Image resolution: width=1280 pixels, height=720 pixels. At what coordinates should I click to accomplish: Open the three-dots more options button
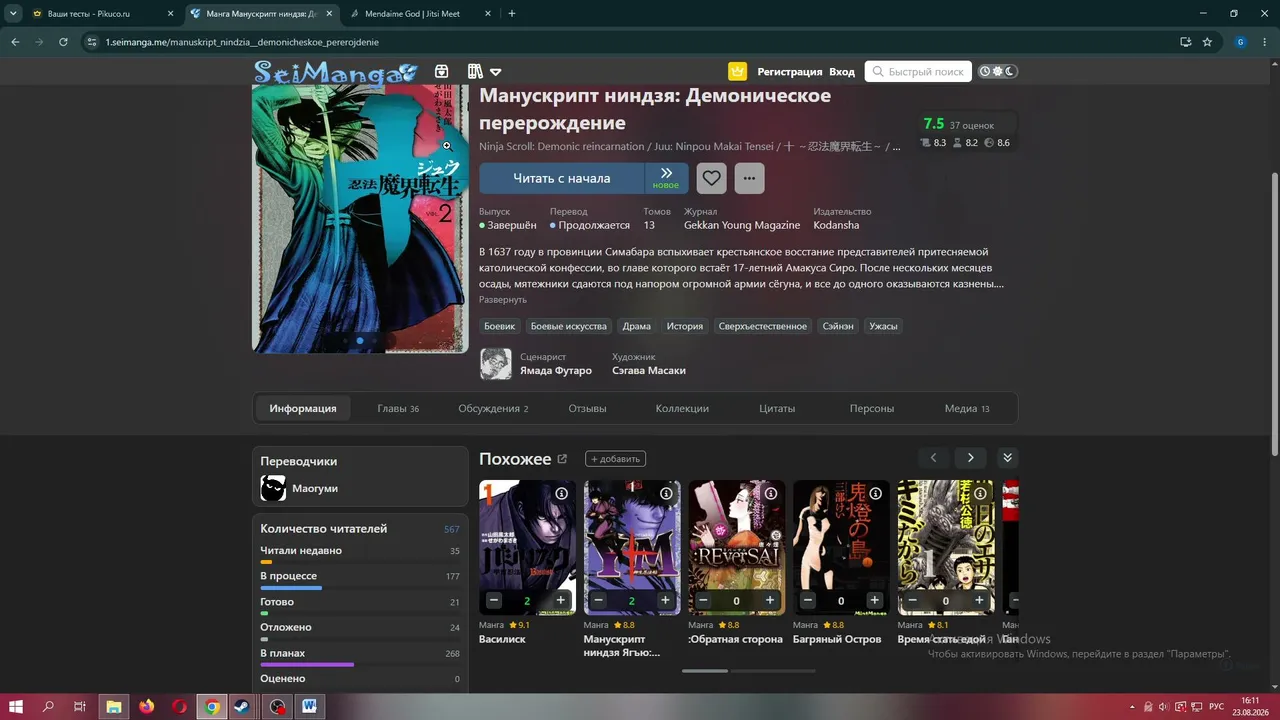749,178
